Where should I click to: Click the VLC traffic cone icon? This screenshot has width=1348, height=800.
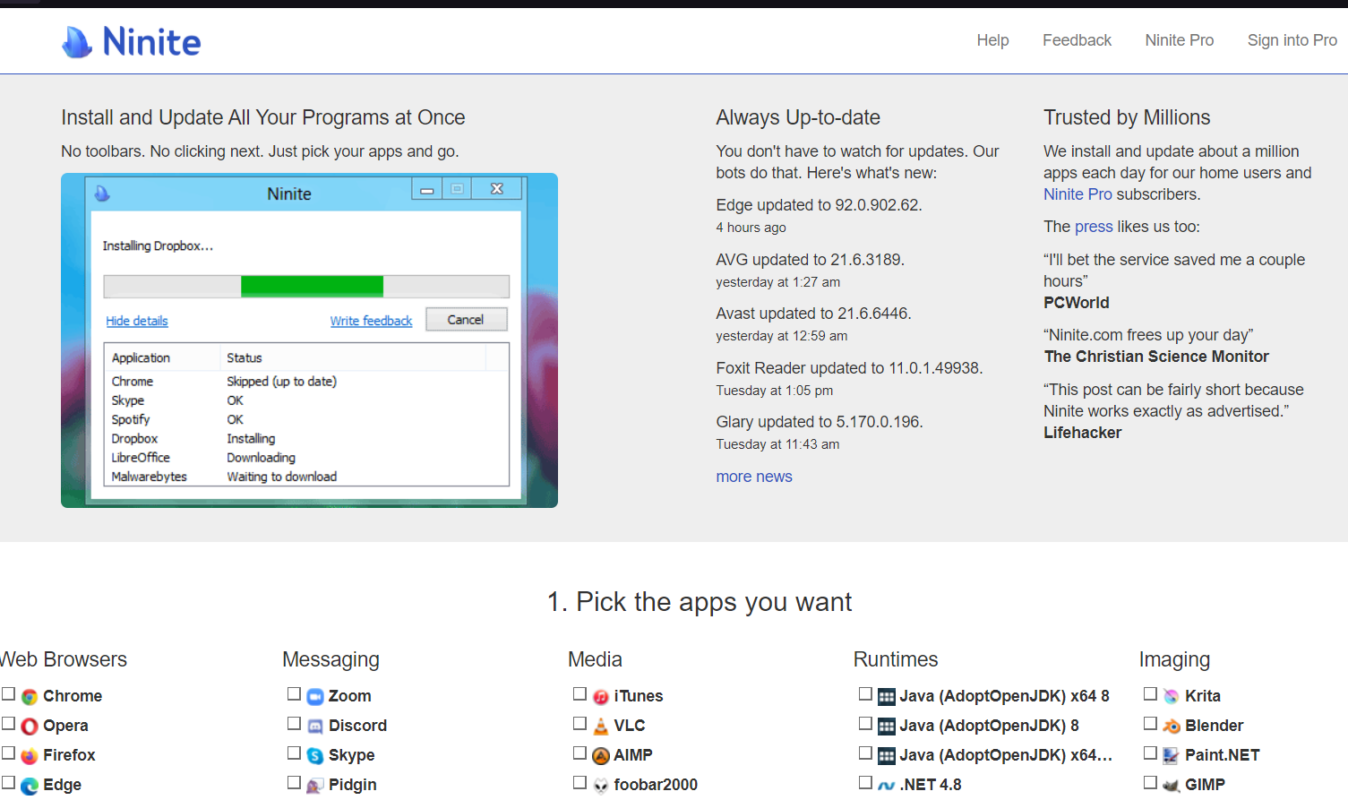[x=601, y=726]
